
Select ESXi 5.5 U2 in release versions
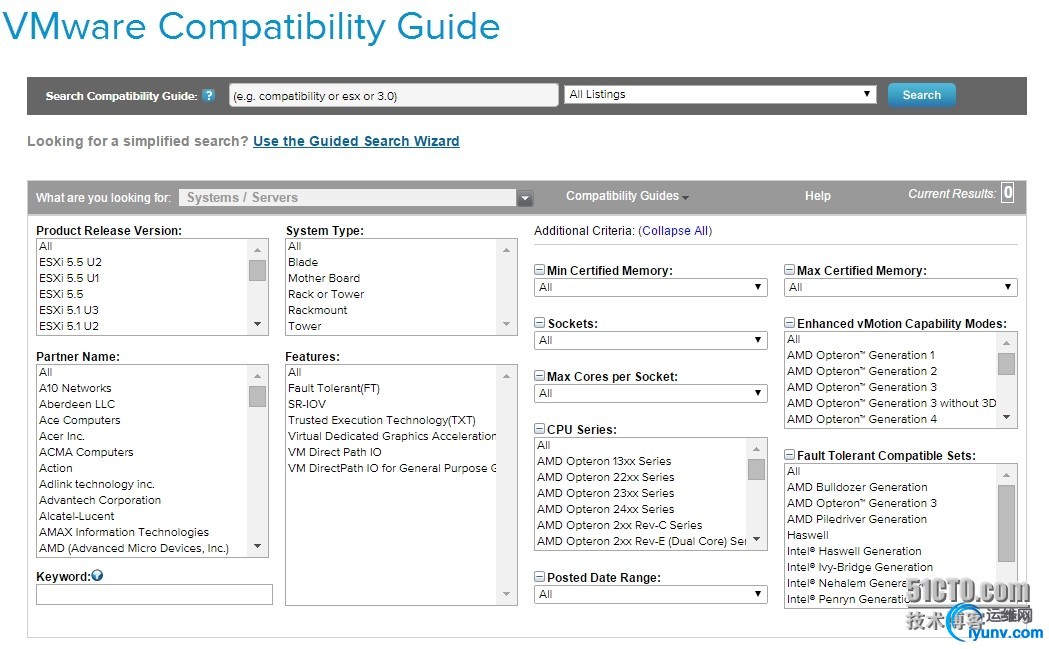tap(70, 262)
